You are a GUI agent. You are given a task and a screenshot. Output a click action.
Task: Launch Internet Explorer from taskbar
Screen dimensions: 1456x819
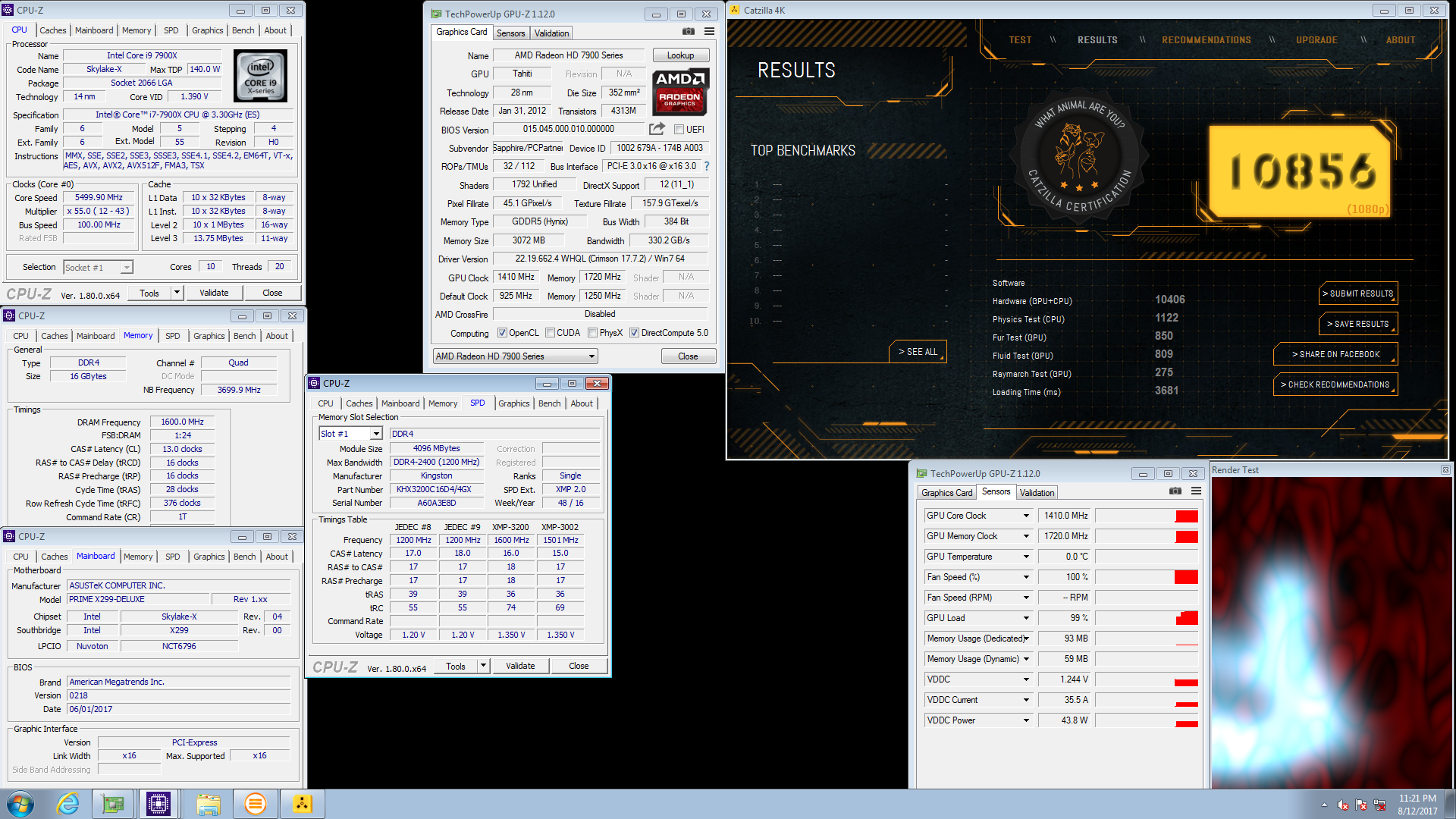[67, 804]
